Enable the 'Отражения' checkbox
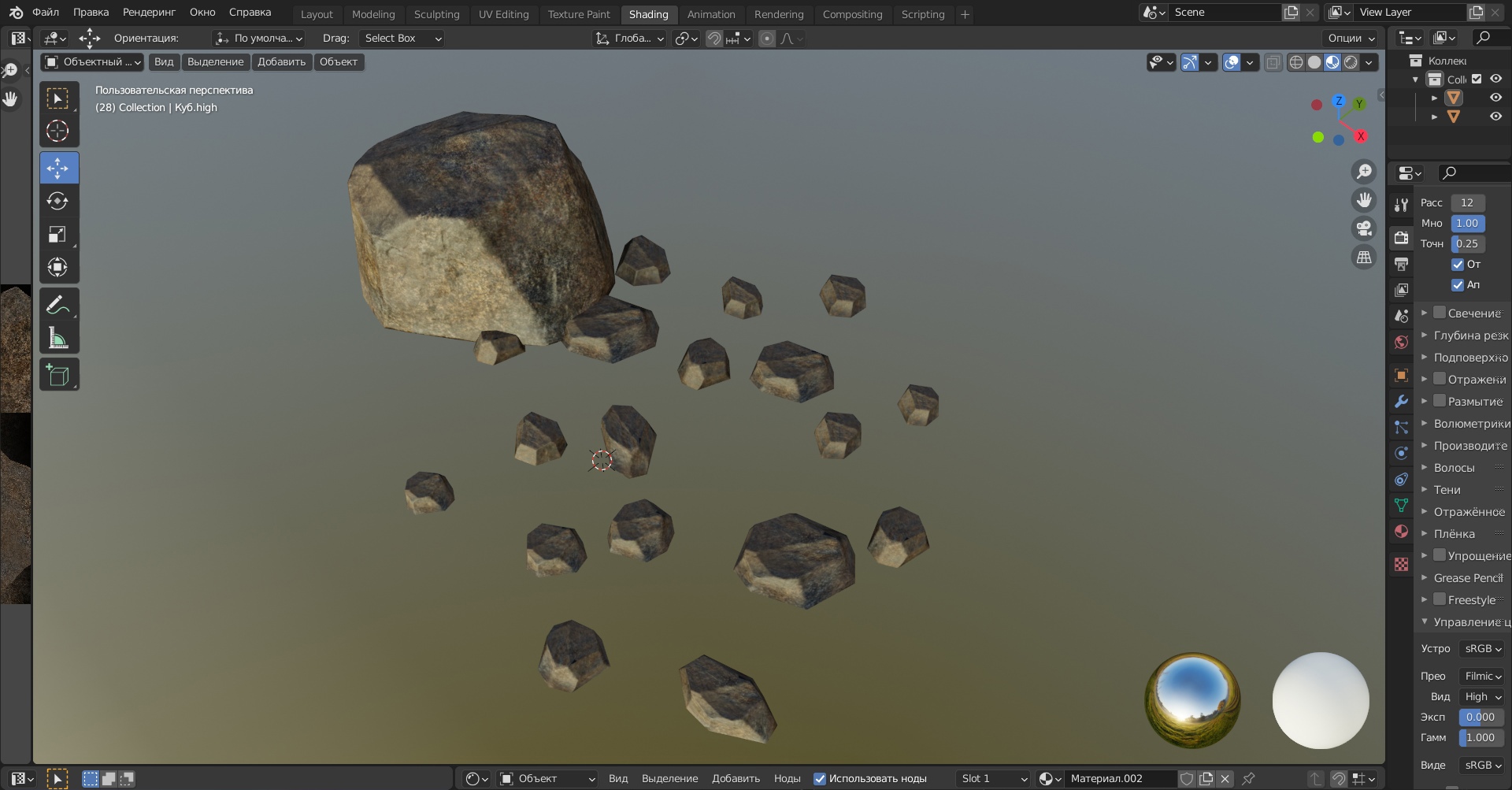 pos(1440,379)
